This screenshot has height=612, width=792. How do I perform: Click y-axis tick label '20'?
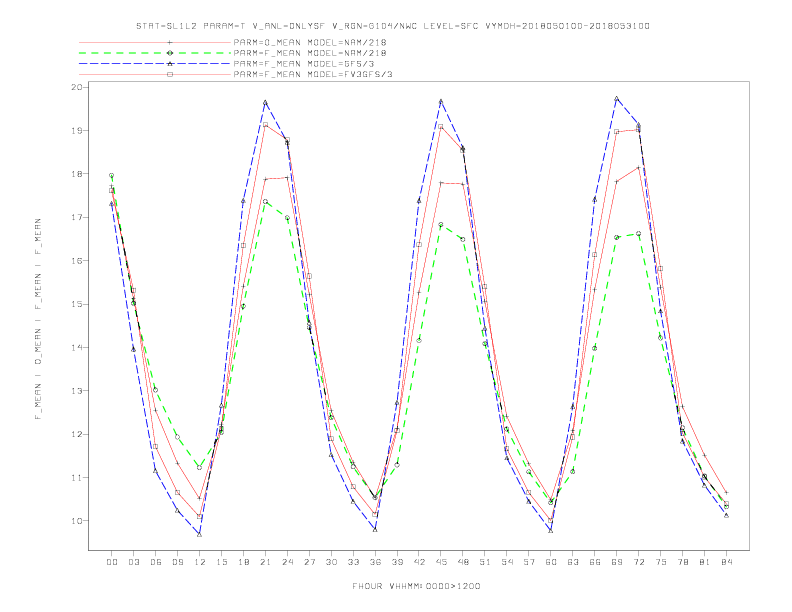tap(77, 87)
